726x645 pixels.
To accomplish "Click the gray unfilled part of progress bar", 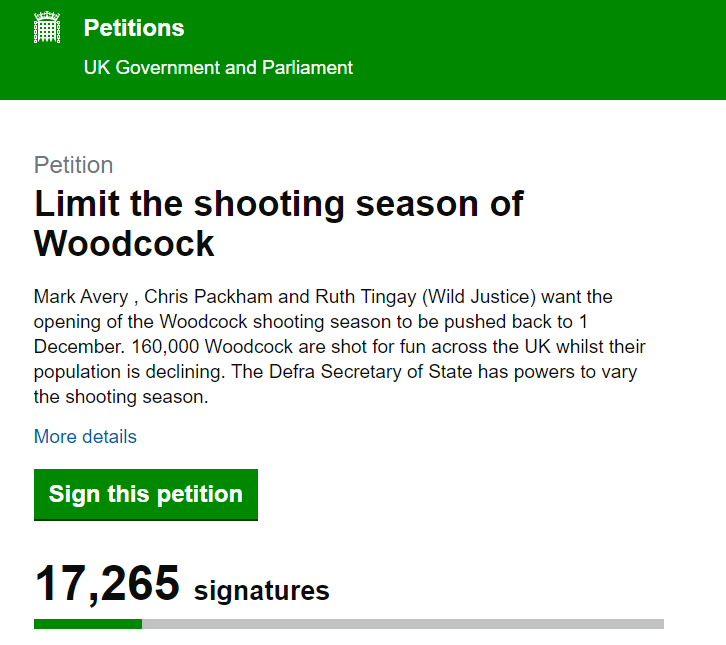I will (x=402, y=624).
